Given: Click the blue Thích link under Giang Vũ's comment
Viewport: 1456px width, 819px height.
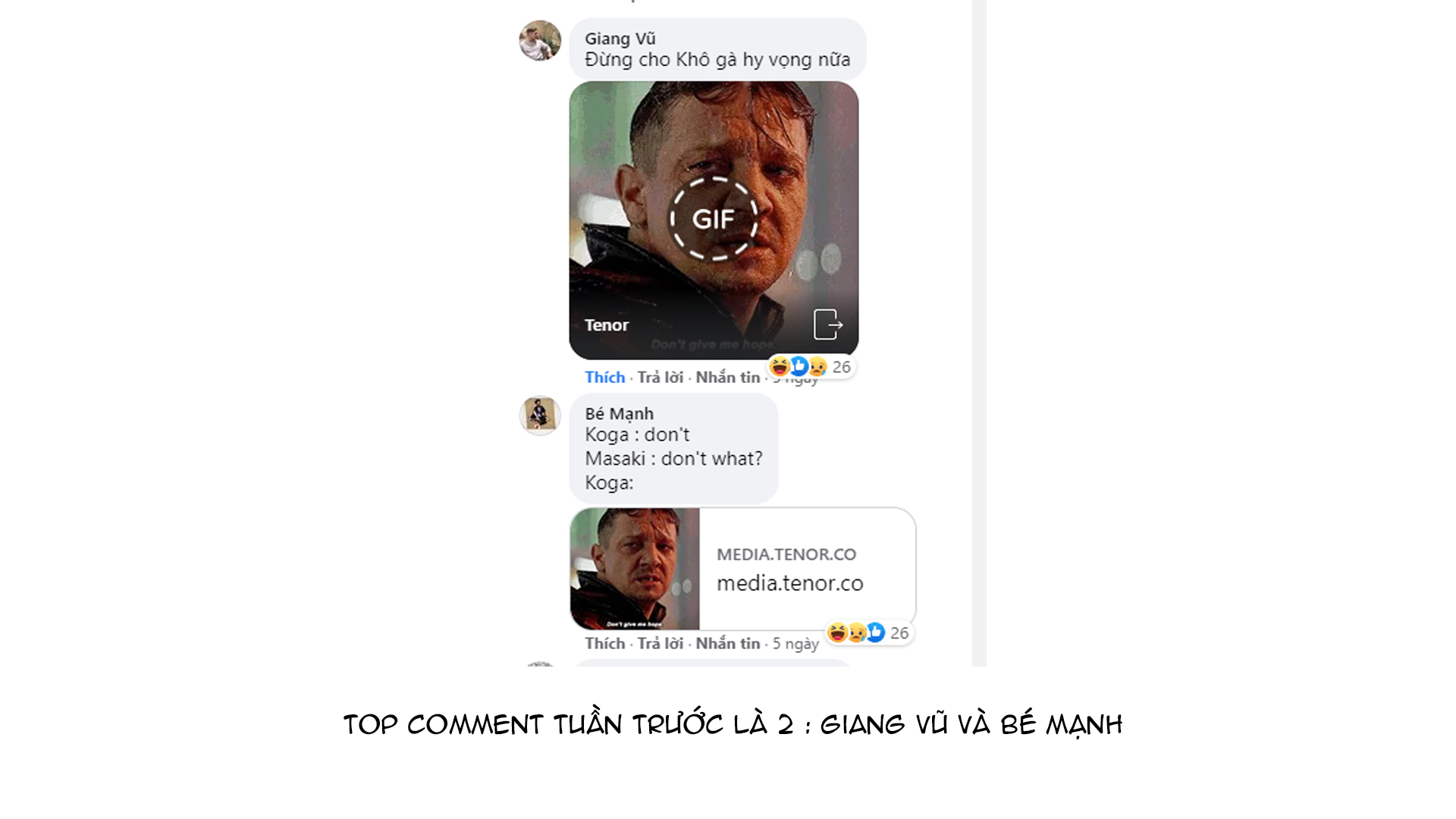Looking at the screenshot, I should (604, 377).
